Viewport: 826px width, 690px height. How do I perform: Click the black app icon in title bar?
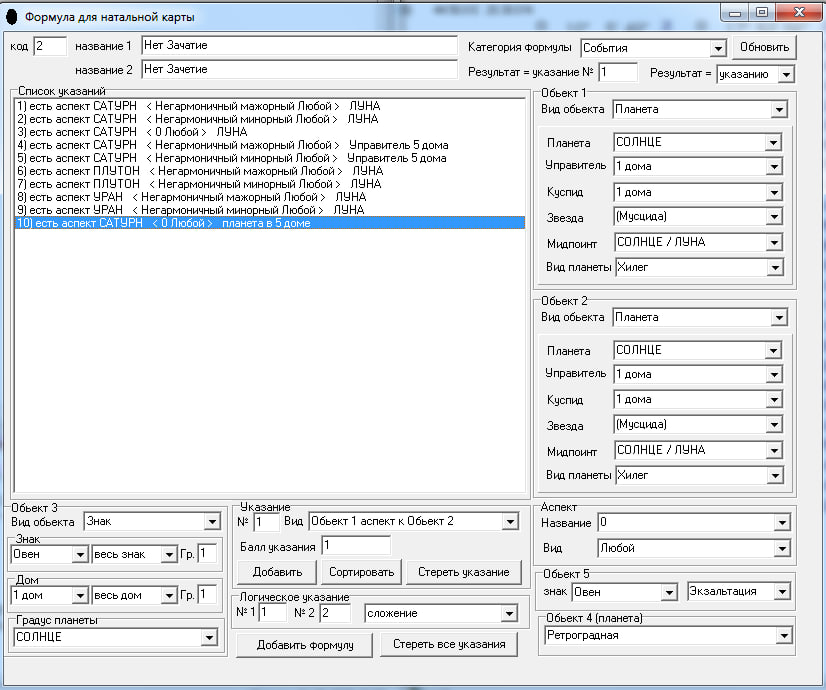(13, 17)
